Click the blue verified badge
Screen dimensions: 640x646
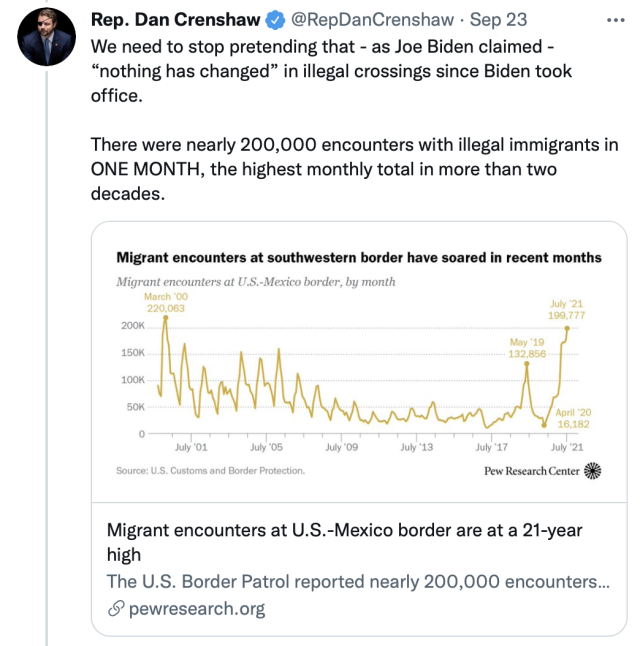274,21
